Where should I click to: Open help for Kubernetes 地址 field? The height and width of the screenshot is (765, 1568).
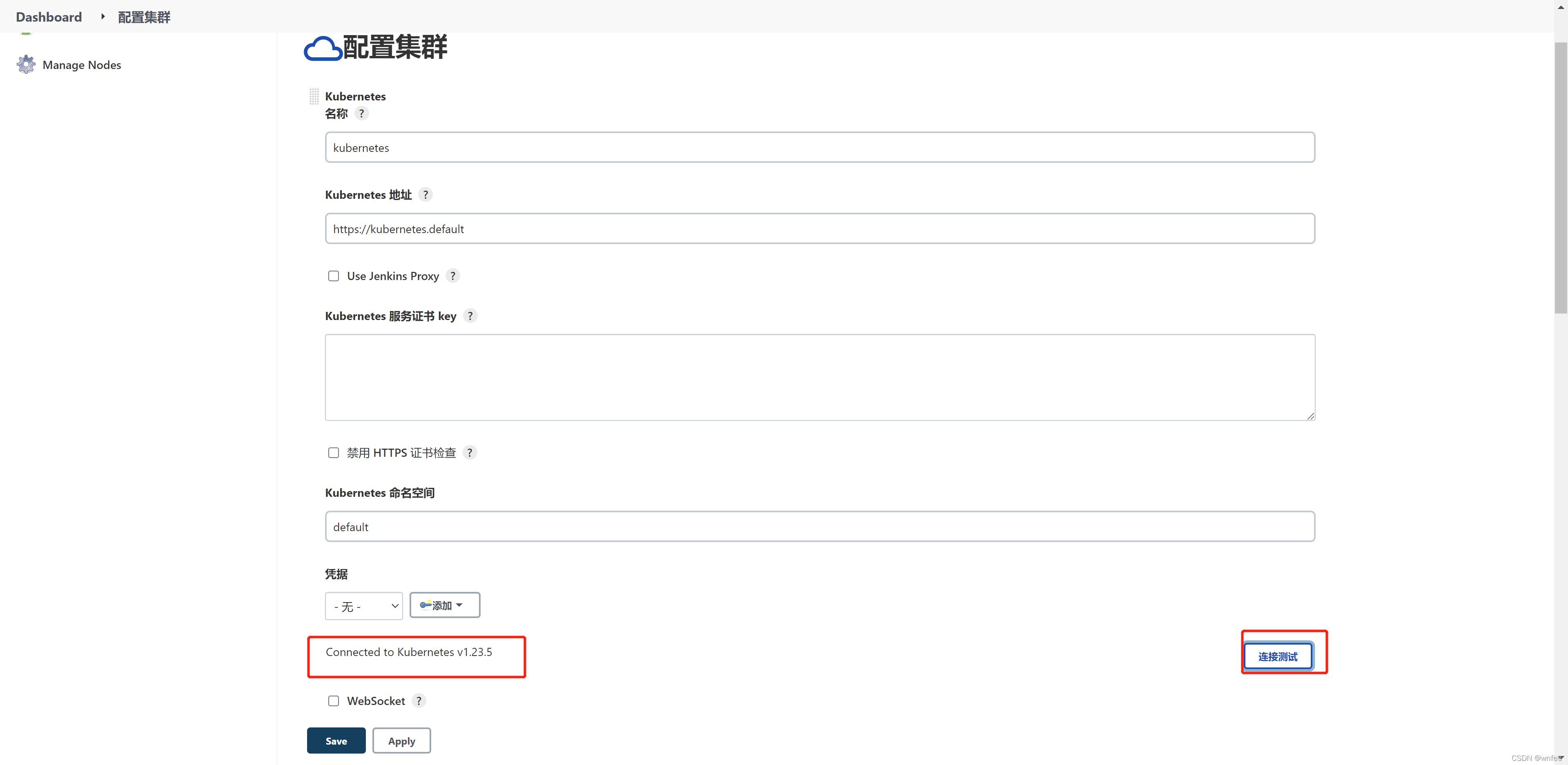425,195
